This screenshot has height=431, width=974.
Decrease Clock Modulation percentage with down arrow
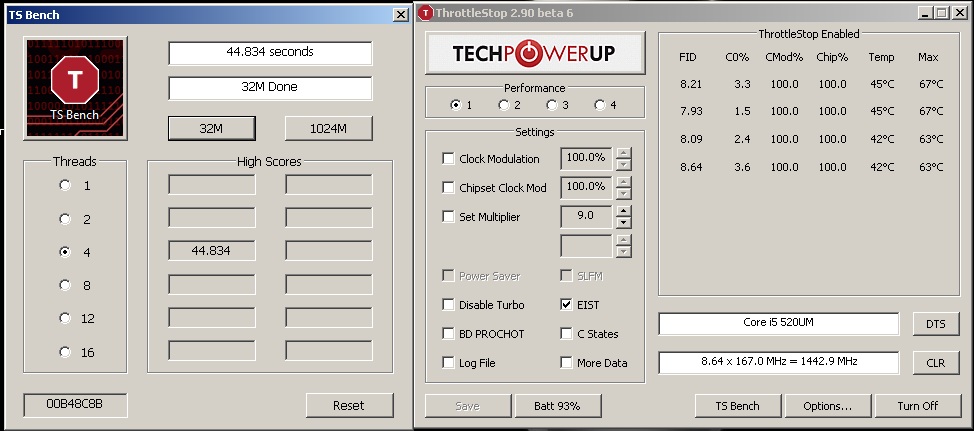tap(624, 165)
